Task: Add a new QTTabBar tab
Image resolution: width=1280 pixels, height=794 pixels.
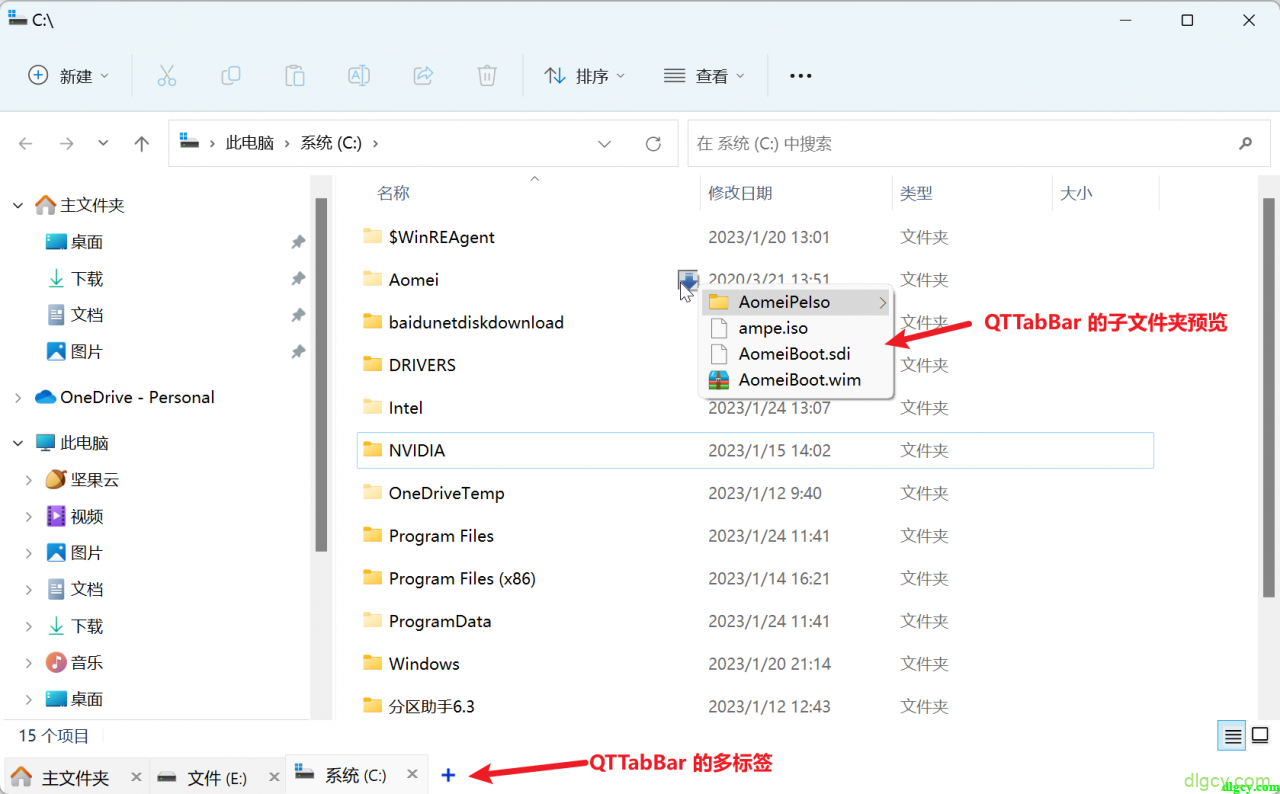Action: coord(448,775)
